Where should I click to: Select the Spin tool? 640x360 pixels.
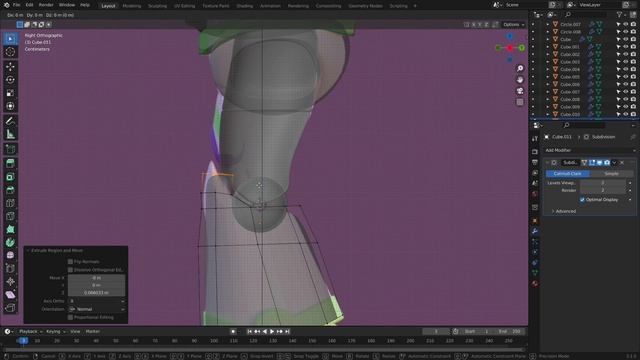(x=10, y=242)
